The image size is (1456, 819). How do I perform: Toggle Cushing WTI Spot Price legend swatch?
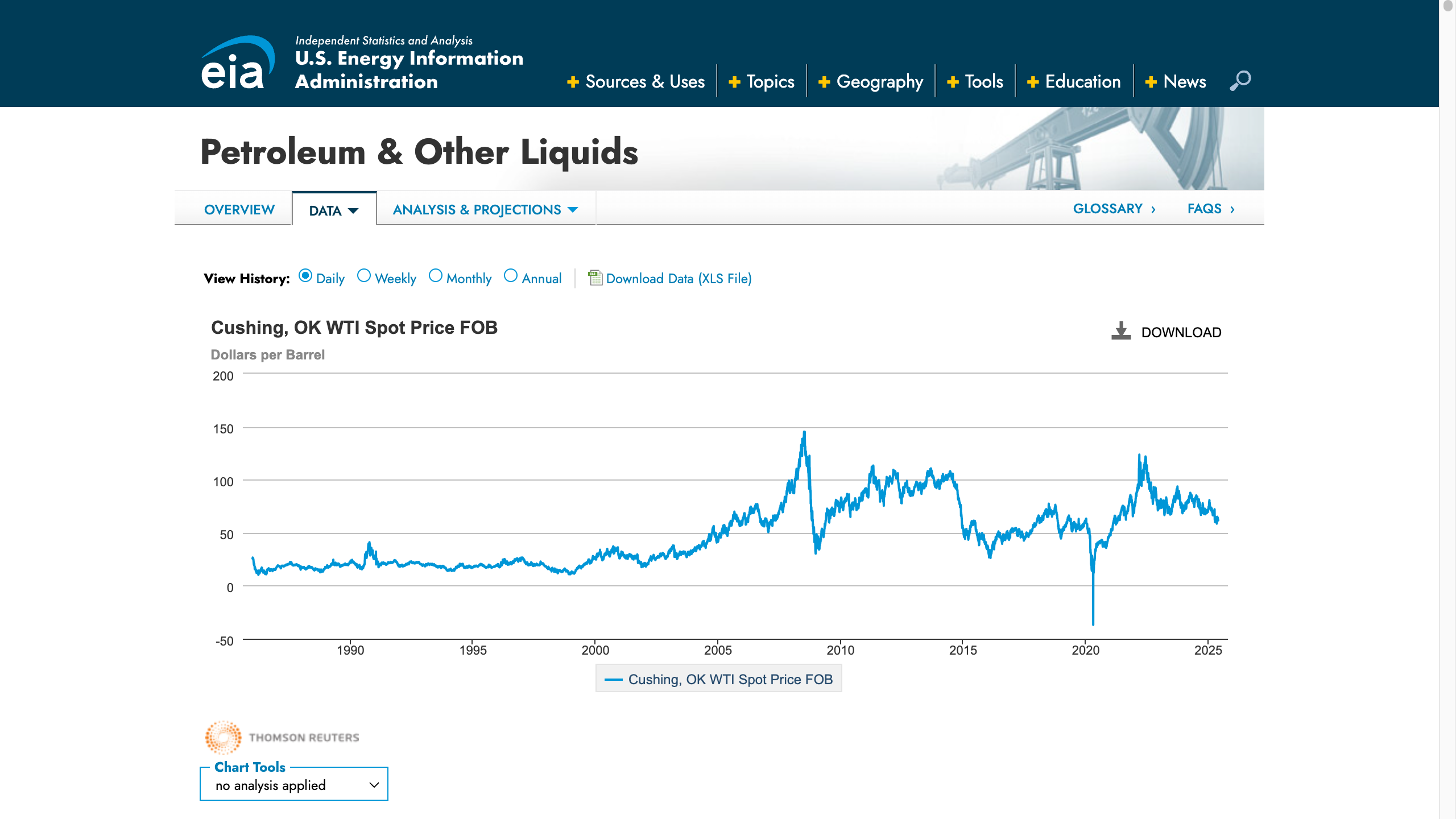[613, 680]
